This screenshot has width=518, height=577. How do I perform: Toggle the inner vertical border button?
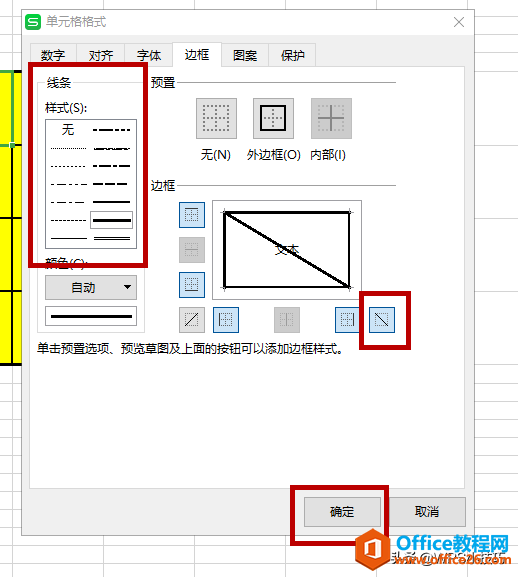tap(287, 320)
